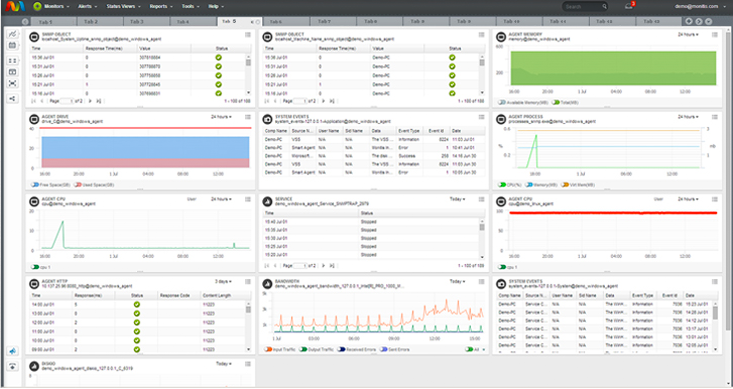Image resolution: width=733 pixels, height=389 pixels.
Task: Click the Status column header in Agent HTTP
Action: point(137,295)
